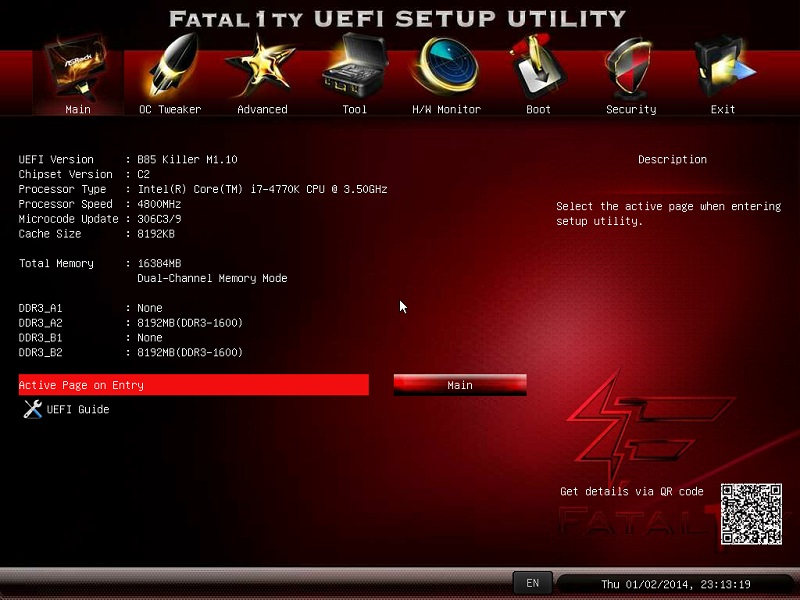Click the Dual-Channel Memory Mode text
800x600 pixels.
click(x=212, y=278)
